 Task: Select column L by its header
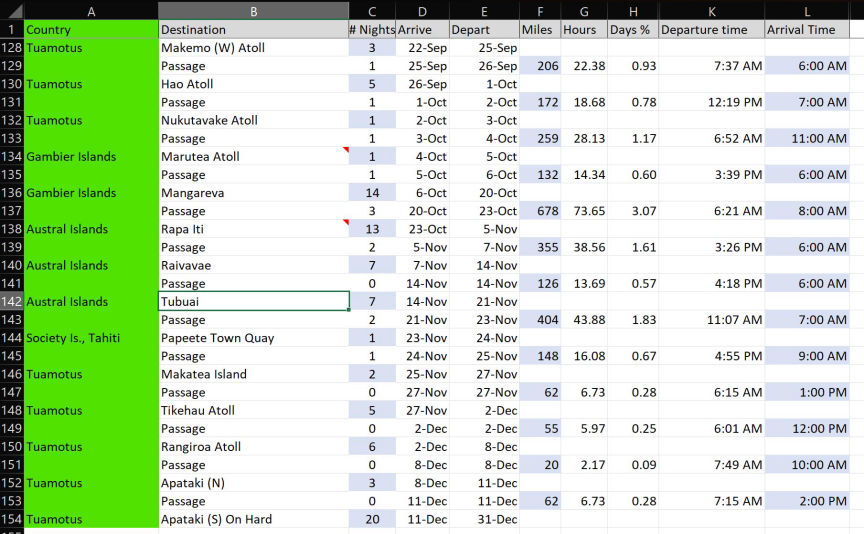point(807,11)
